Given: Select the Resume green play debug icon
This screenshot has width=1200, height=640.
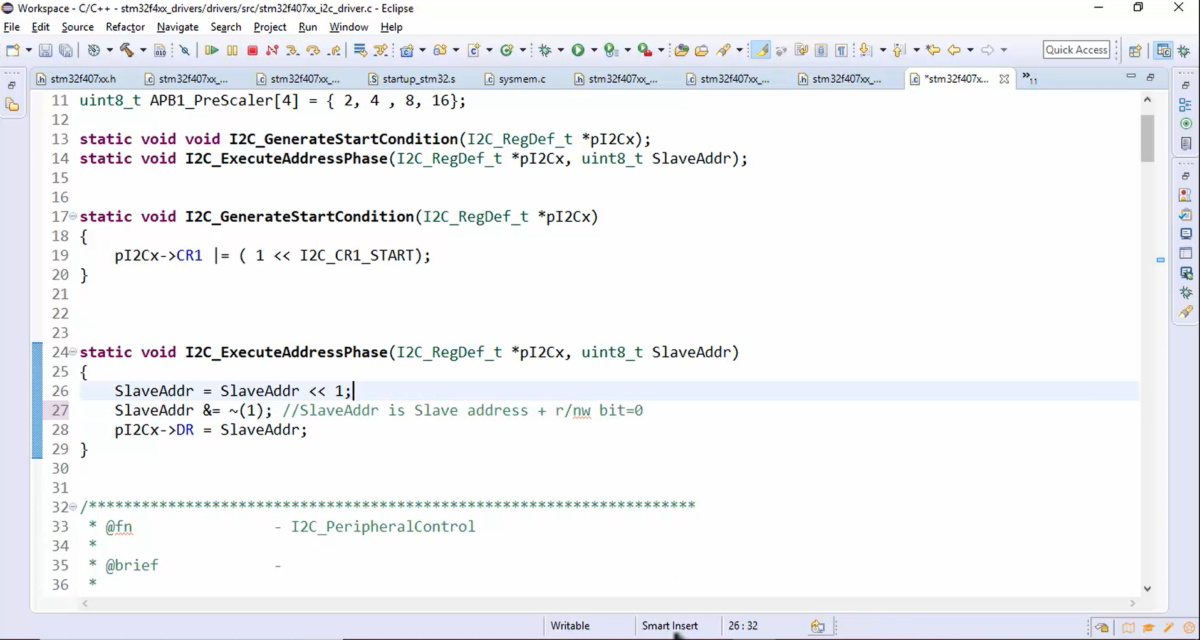Looking at the screenshot, I should (212, 49).
